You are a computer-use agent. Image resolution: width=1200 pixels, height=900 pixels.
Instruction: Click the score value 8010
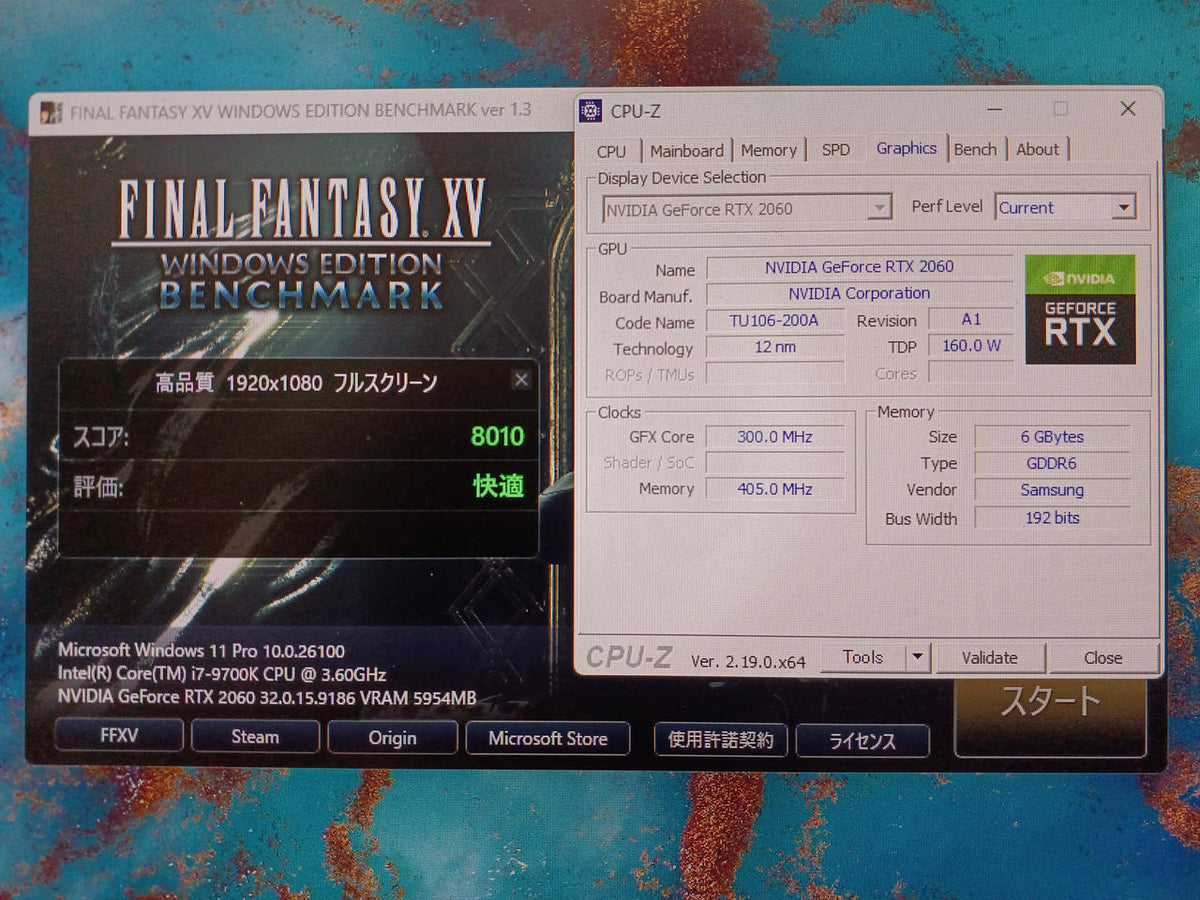coord(497,437)
